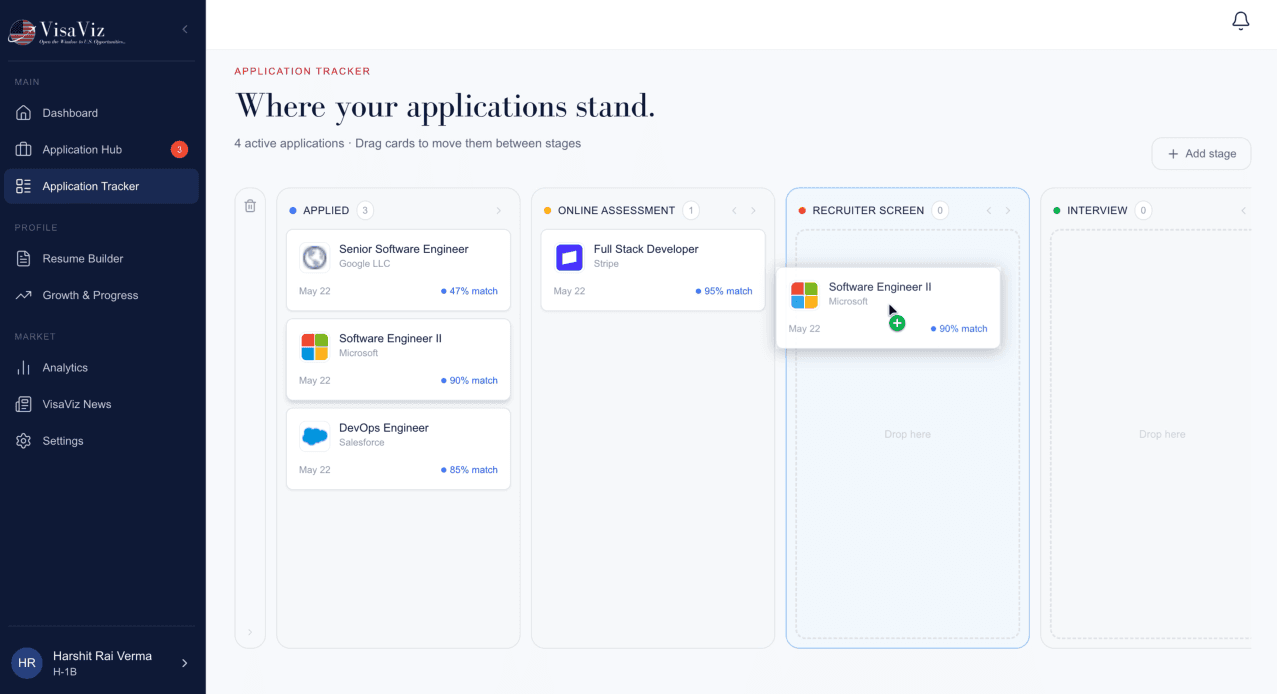Open Resume Builder
The width and height of the screenshot is (1277, 694).
pyautogui.click(x=101, y=259)
